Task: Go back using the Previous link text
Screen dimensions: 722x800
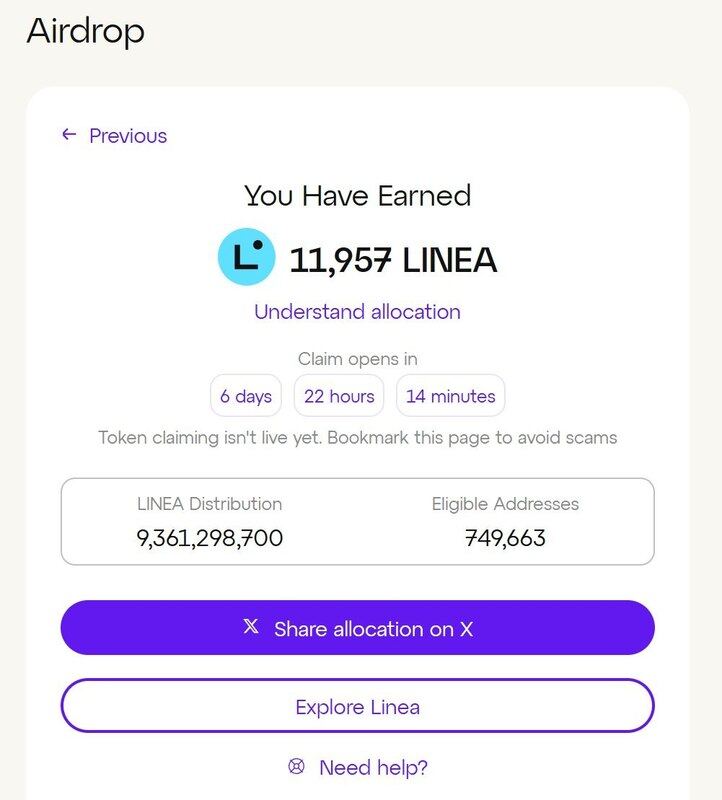Action: pyautogui.click(x=128, y=136)
